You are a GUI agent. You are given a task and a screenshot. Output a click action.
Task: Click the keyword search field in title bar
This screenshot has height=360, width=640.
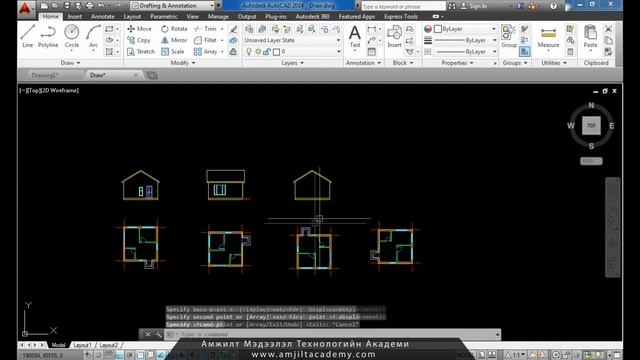point(403,6)
